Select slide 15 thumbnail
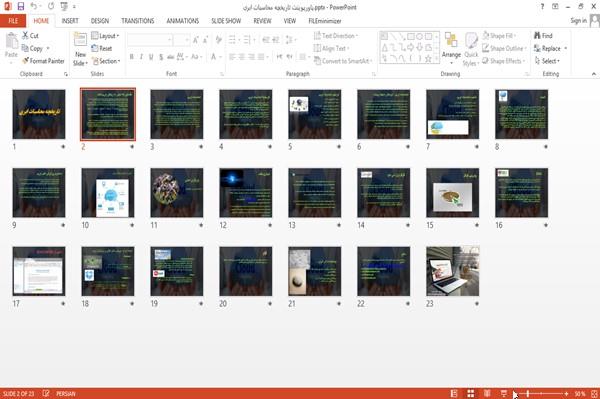 453,192
